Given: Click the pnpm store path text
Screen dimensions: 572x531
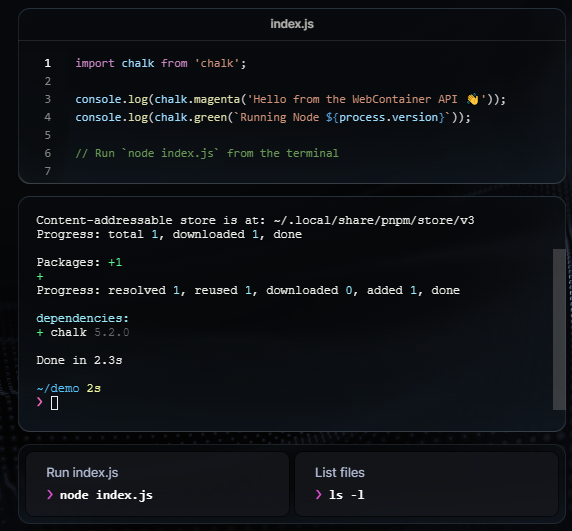Looking at the screenshot, I should pos(374,220).
